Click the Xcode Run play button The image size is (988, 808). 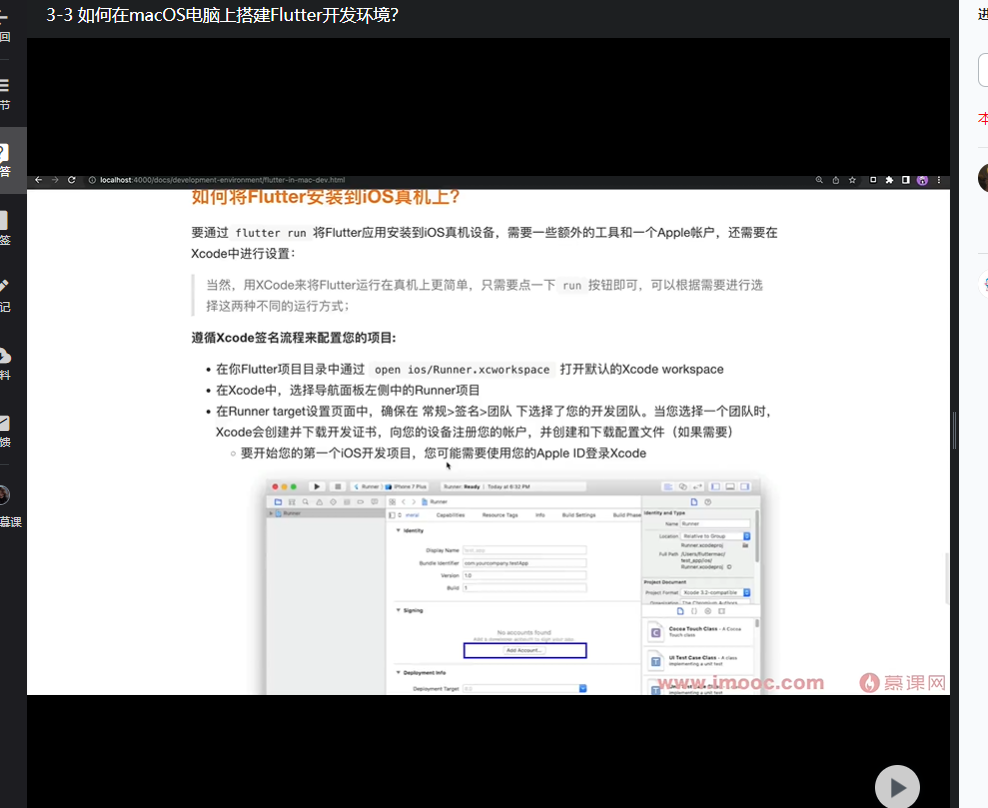pyautogui.click(x=317, y=487)
